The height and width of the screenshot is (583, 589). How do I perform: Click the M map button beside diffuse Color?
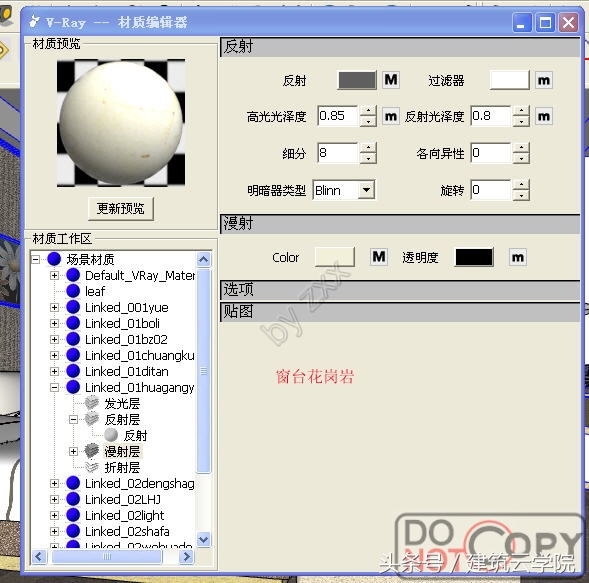coord(378,257)
